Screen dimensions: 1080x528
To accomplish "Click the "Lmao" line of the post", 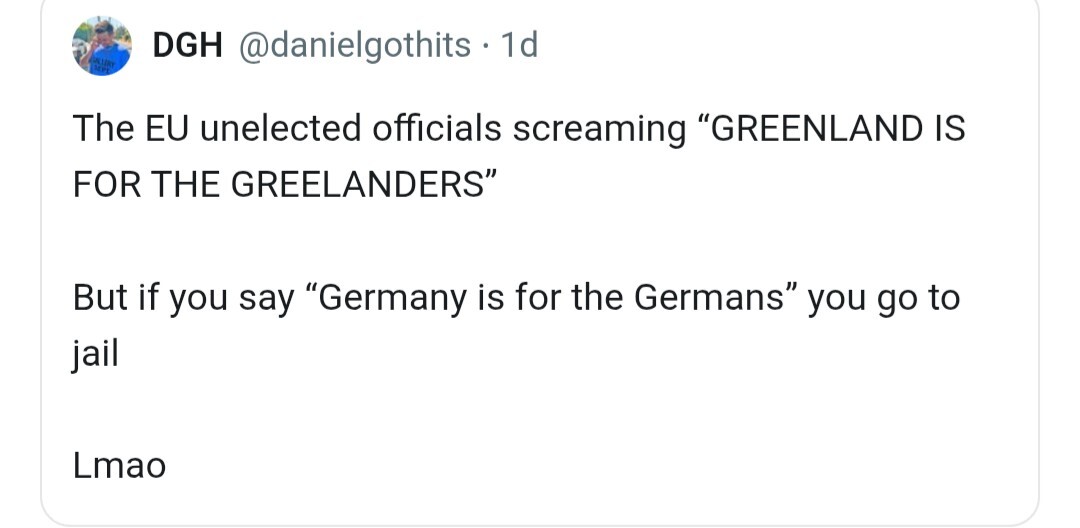I will tap(119, 465).
